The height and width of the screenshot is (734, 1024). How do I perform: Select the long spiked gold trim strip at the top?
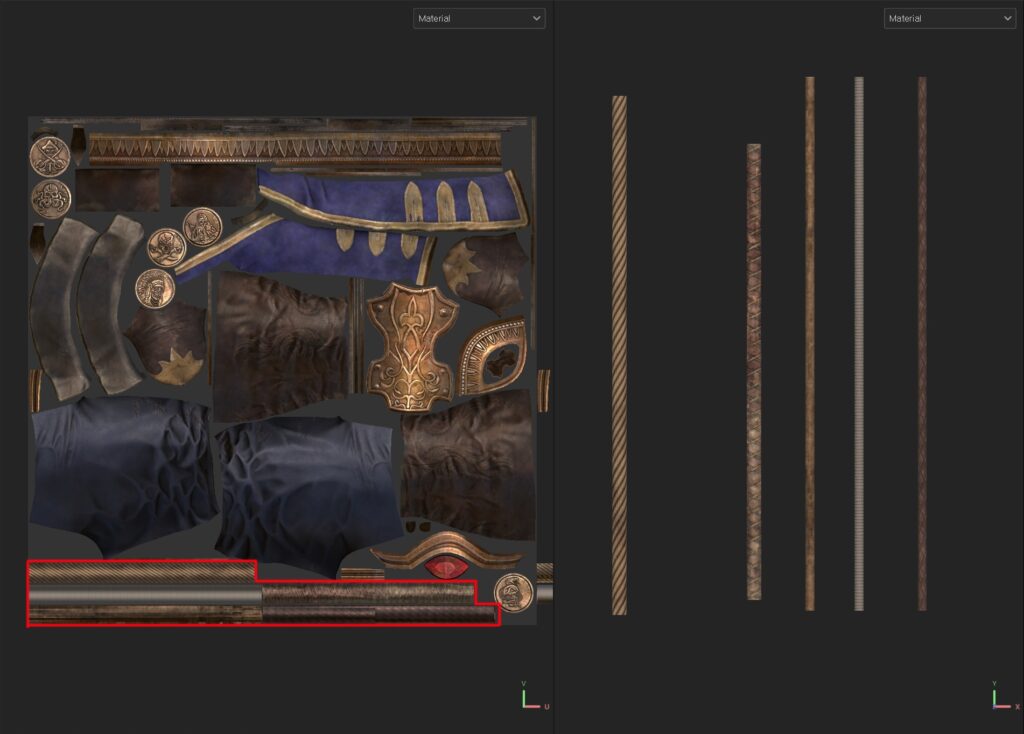click(295, 149)
